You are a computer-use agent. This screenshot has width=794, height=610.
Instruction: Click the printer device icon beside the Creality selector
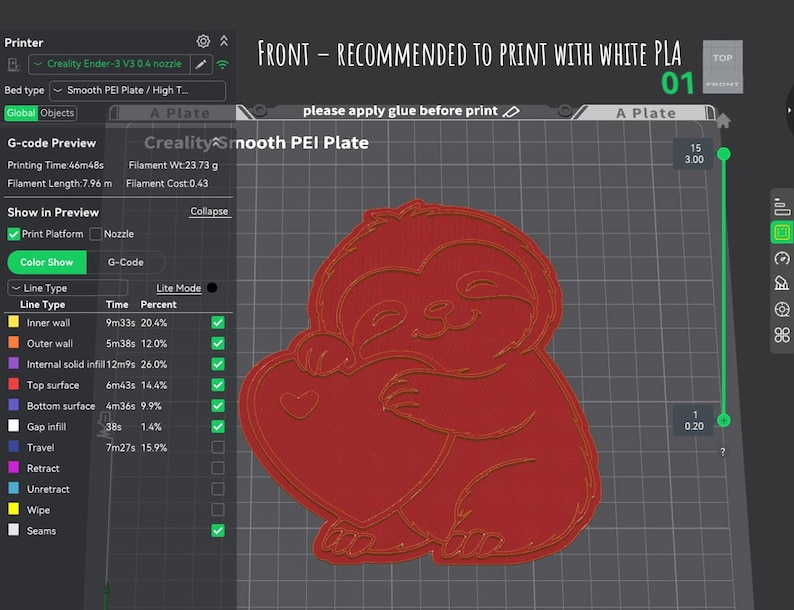14,64
